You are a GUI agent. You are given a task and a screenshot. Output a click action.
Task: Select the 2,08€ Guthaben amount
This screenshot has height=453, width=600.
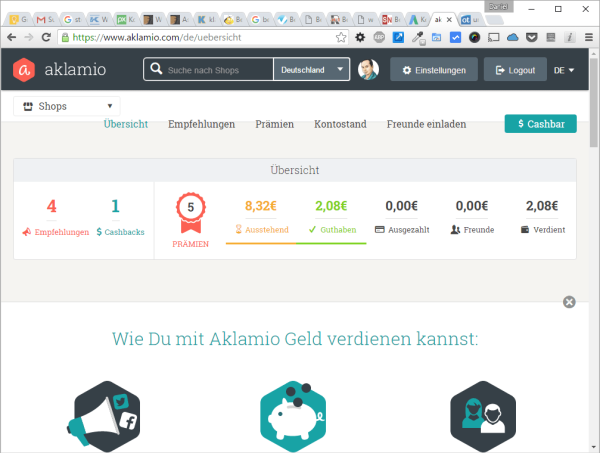[x=331, y=206]
